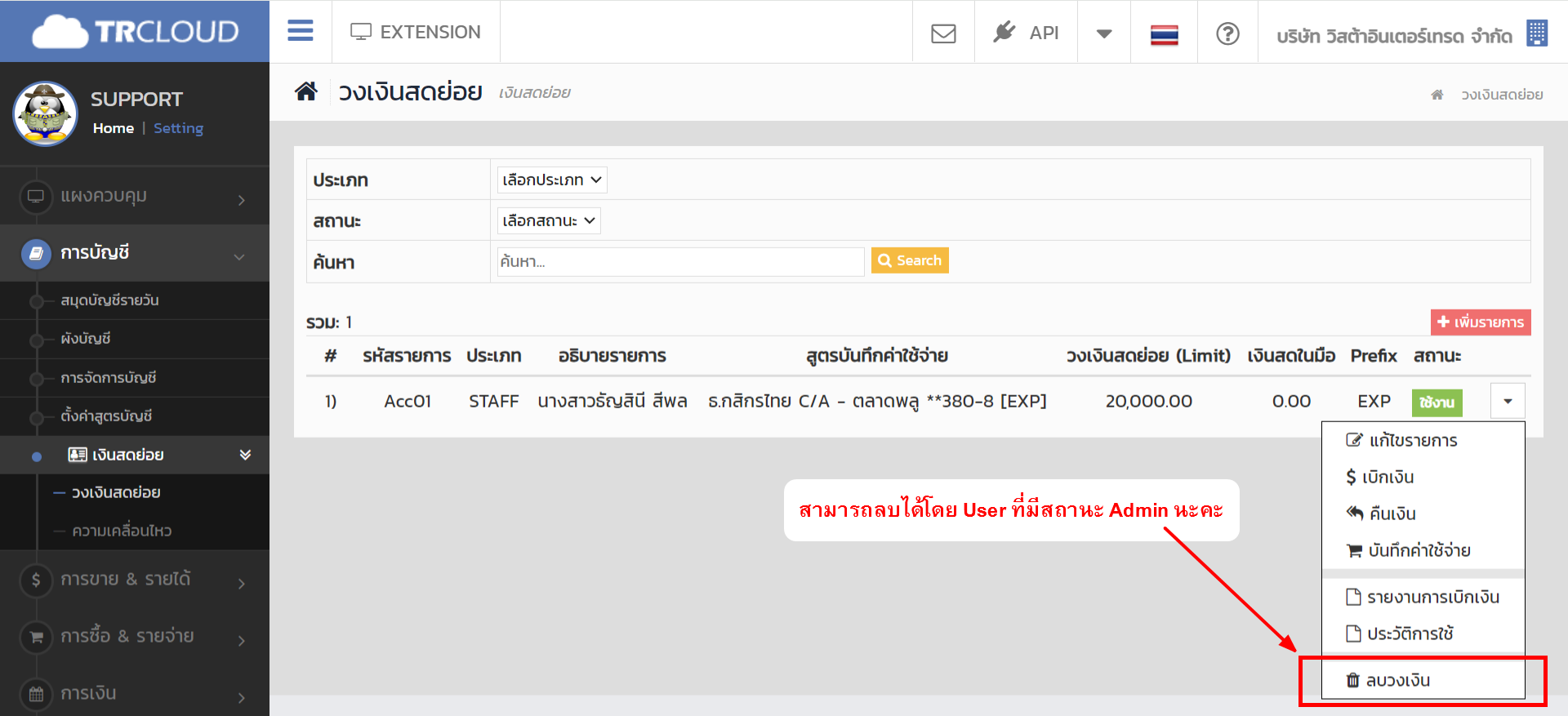
Task: Select บันทึกค่าใช้จ่าย from the action menu
Action: 1423,550
